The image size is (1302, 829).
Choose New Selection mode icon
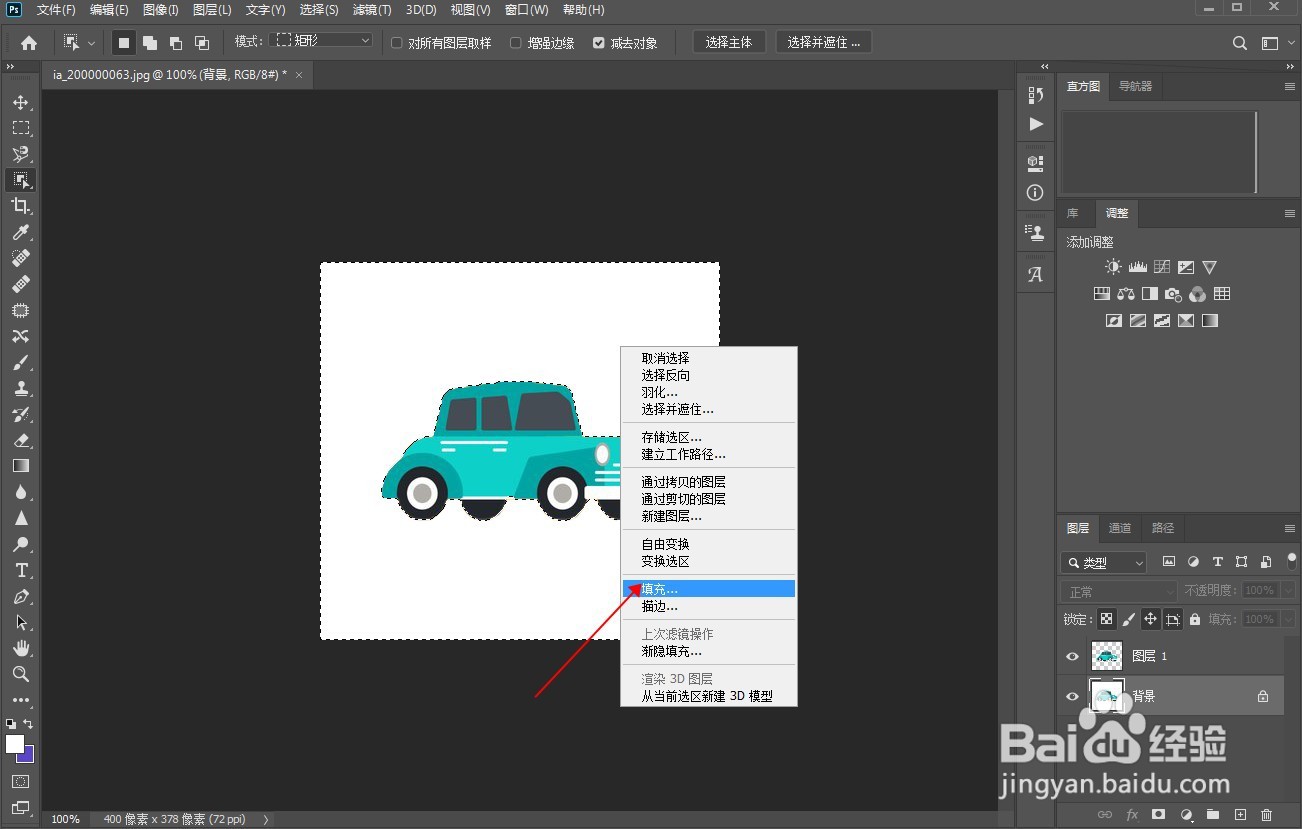[124, 43]
